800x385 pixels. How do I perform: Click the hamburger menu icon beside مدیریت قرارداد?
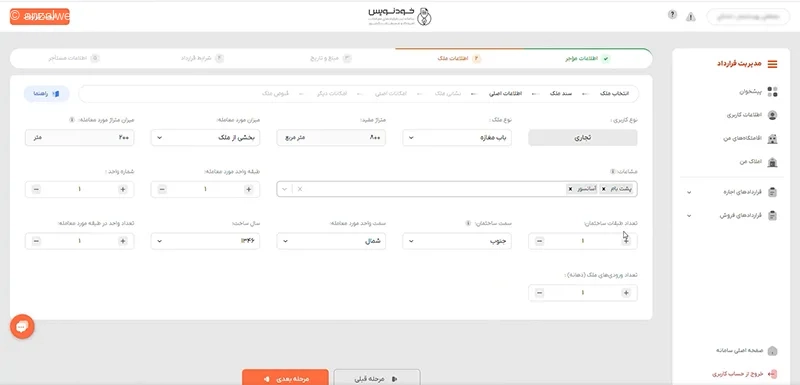point(772,64)
